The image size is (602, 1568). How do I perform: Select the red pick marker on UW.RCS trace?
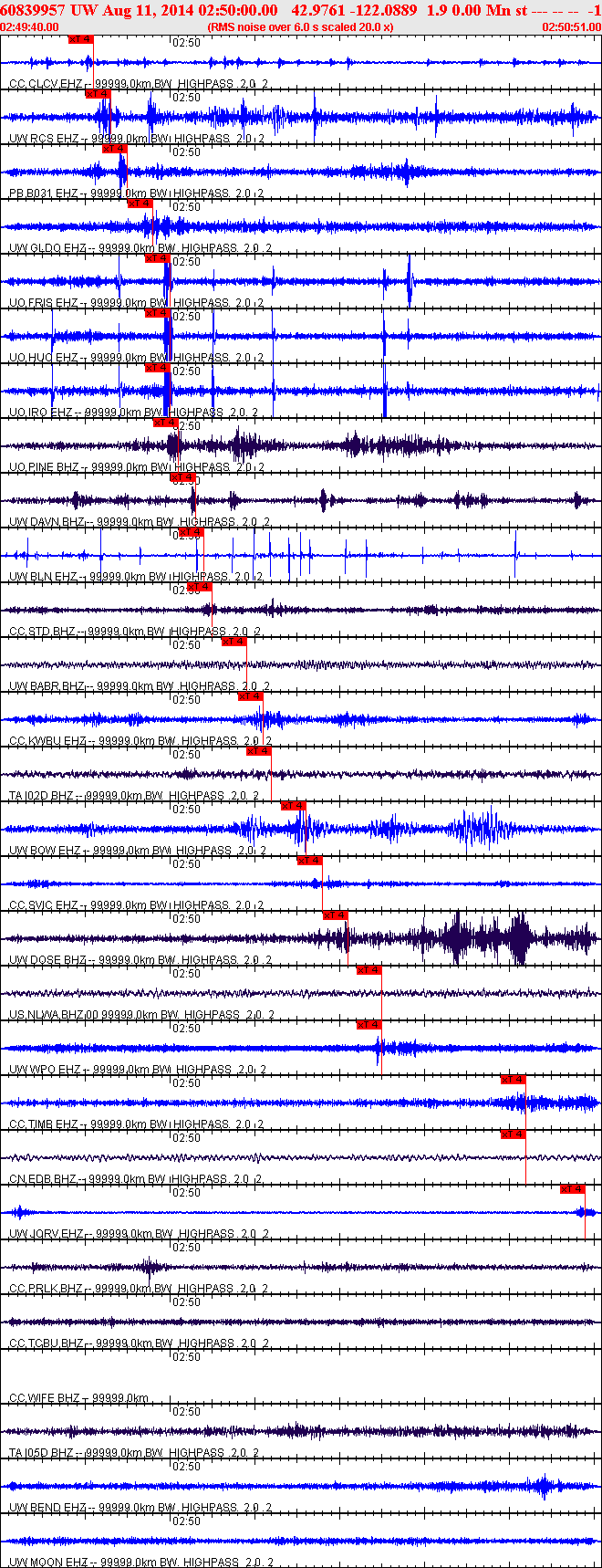point(98,94)
